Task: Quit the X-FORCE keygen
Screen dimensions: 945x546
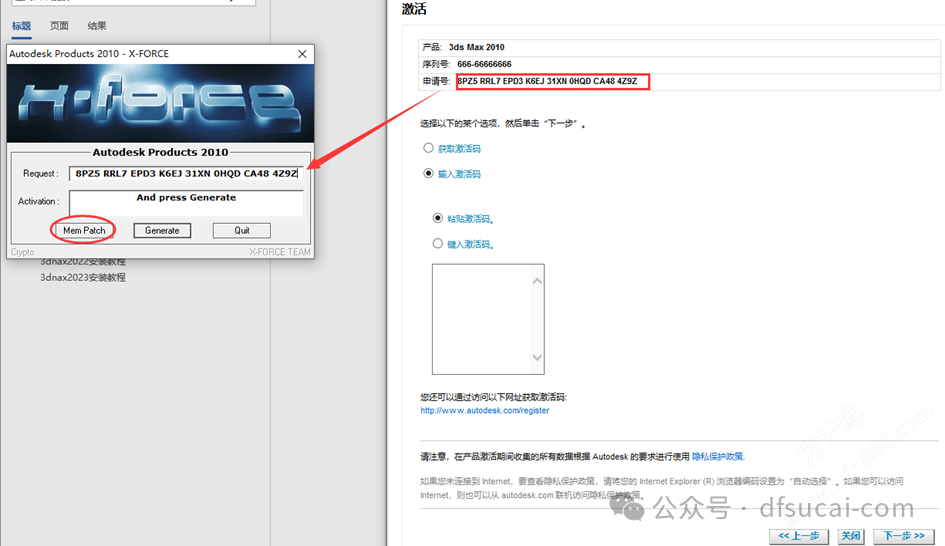Action: [x=242, y=230]
